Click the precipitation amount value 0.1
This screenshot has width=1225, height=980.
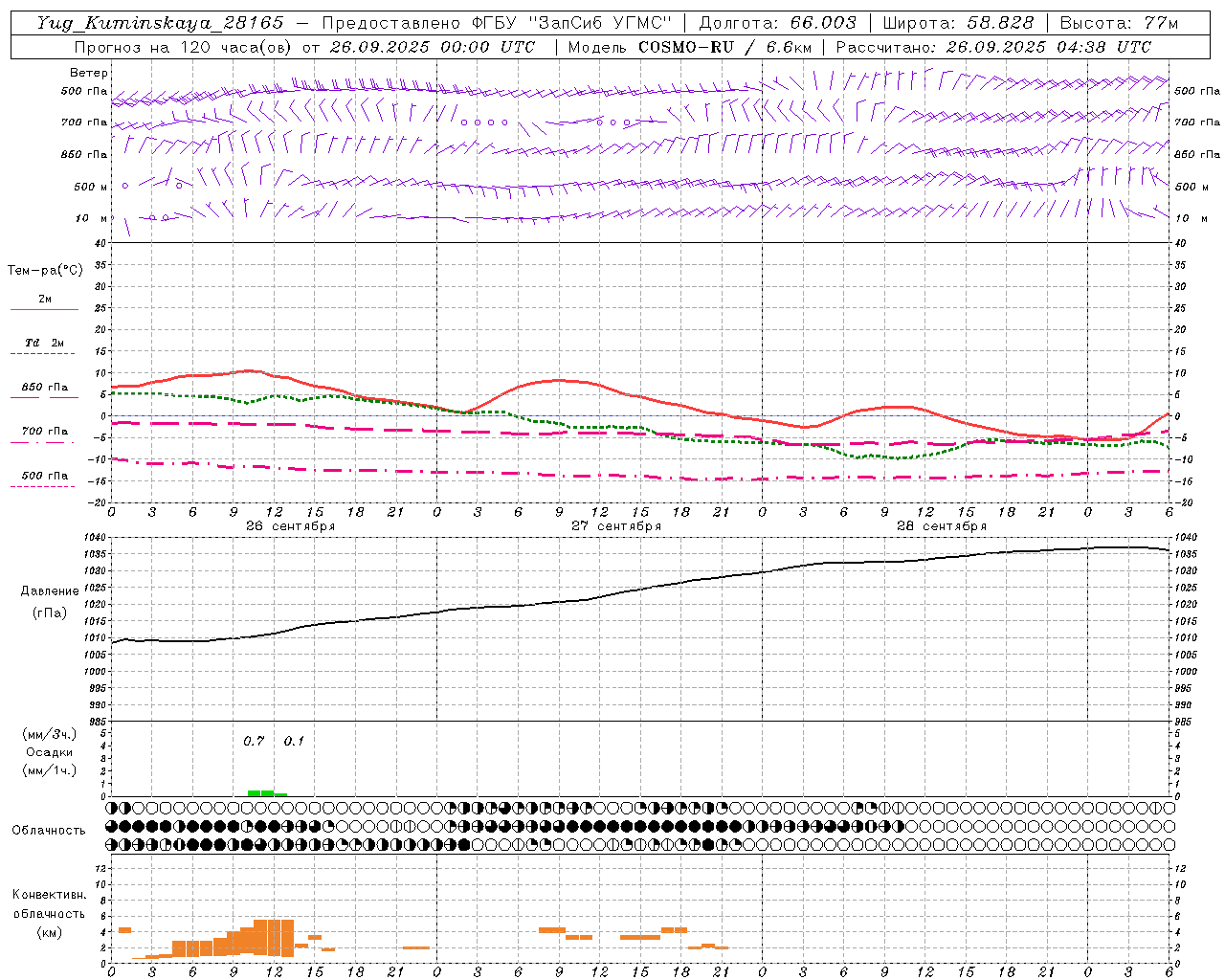tap(294, 742)
